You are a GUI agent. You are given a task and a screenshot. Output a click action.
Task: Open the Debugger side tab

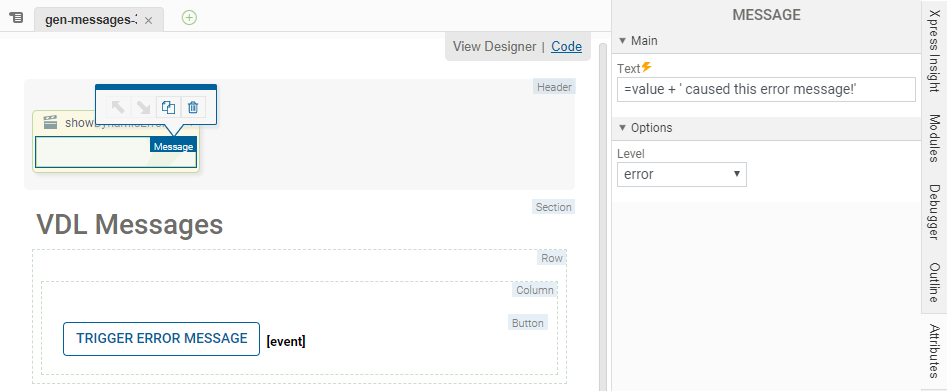point(935,212)
